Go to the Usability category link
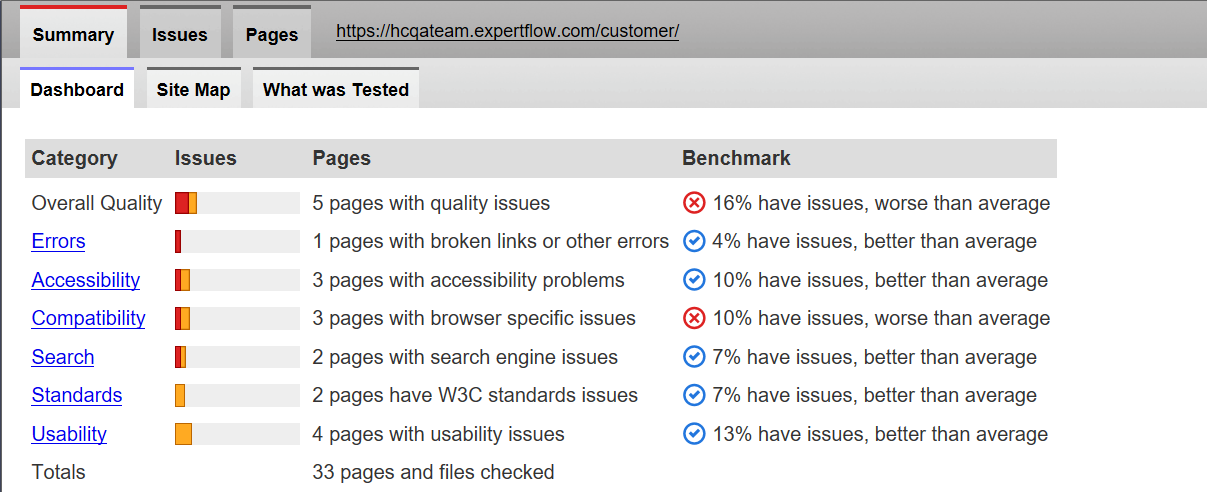This screenshot has width=1207, height=492. click(x=69, y=434)
